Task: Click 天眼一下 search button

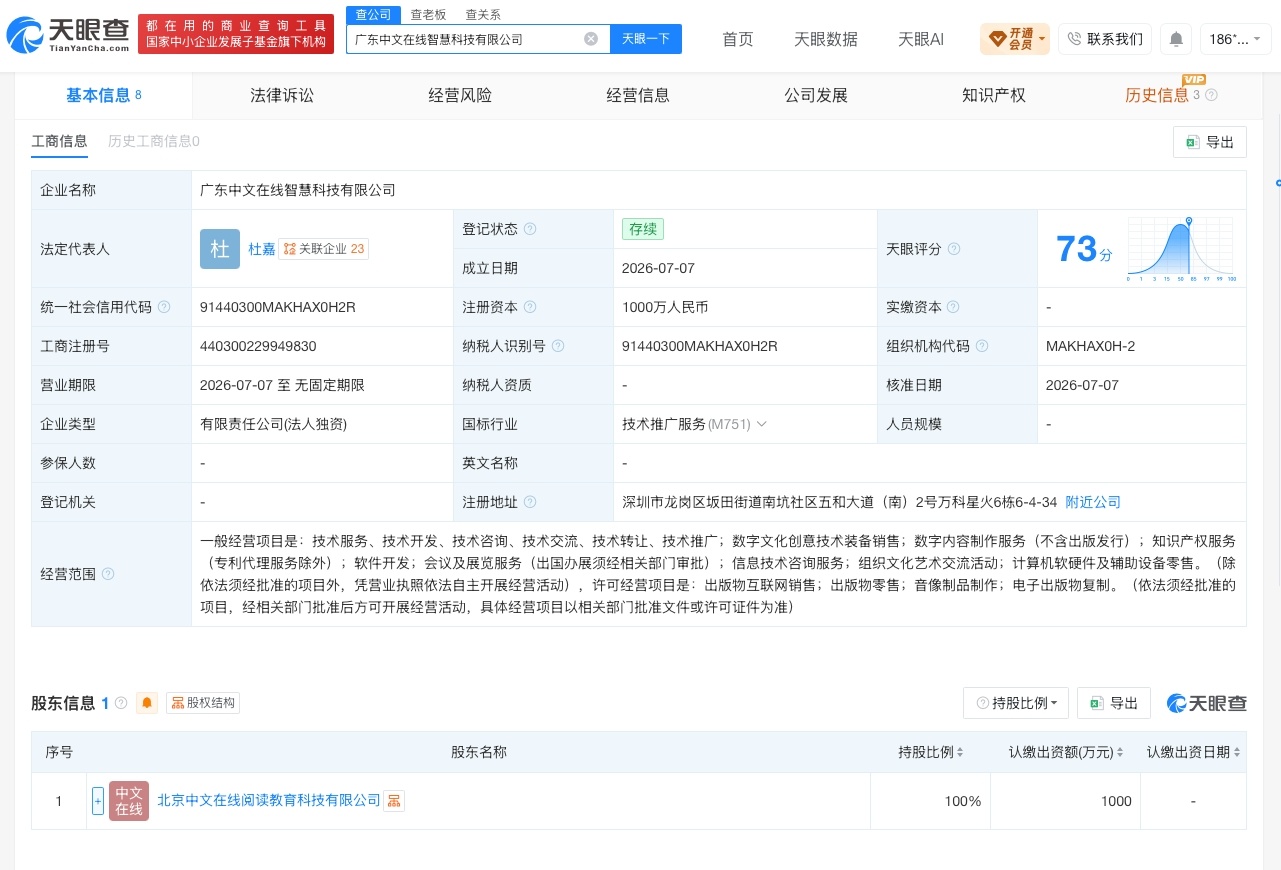Action: pos(646,39)
